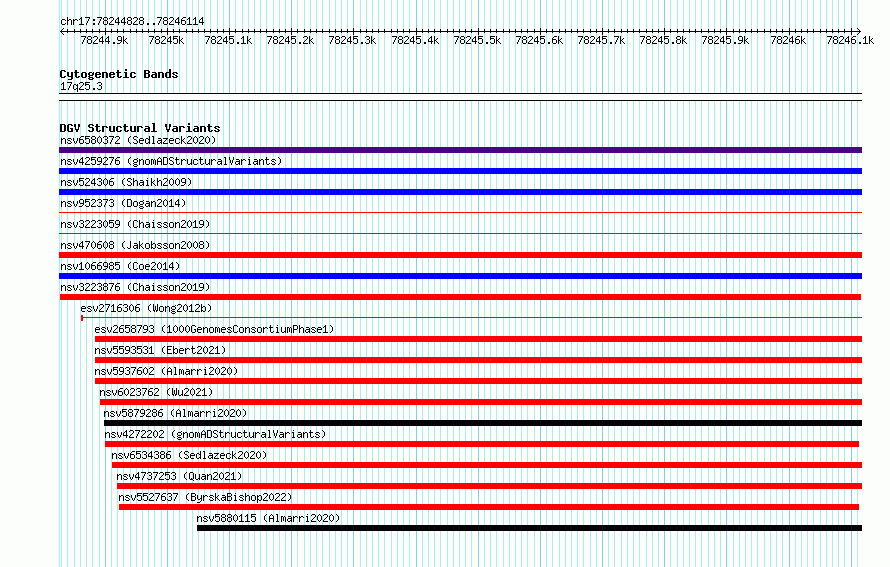Screen dimensions: 890x567
Task: Click the chr17:78244828..78246114 region label
Action: 132,21
